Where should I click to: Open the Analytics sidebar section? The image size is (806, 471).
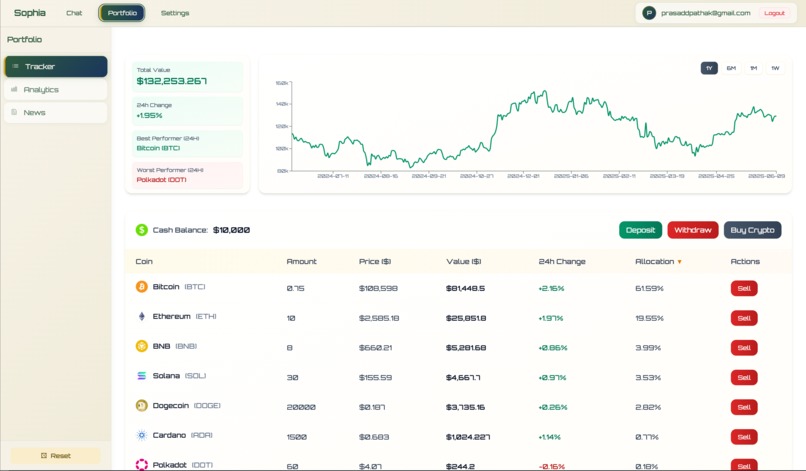[56, 89]
